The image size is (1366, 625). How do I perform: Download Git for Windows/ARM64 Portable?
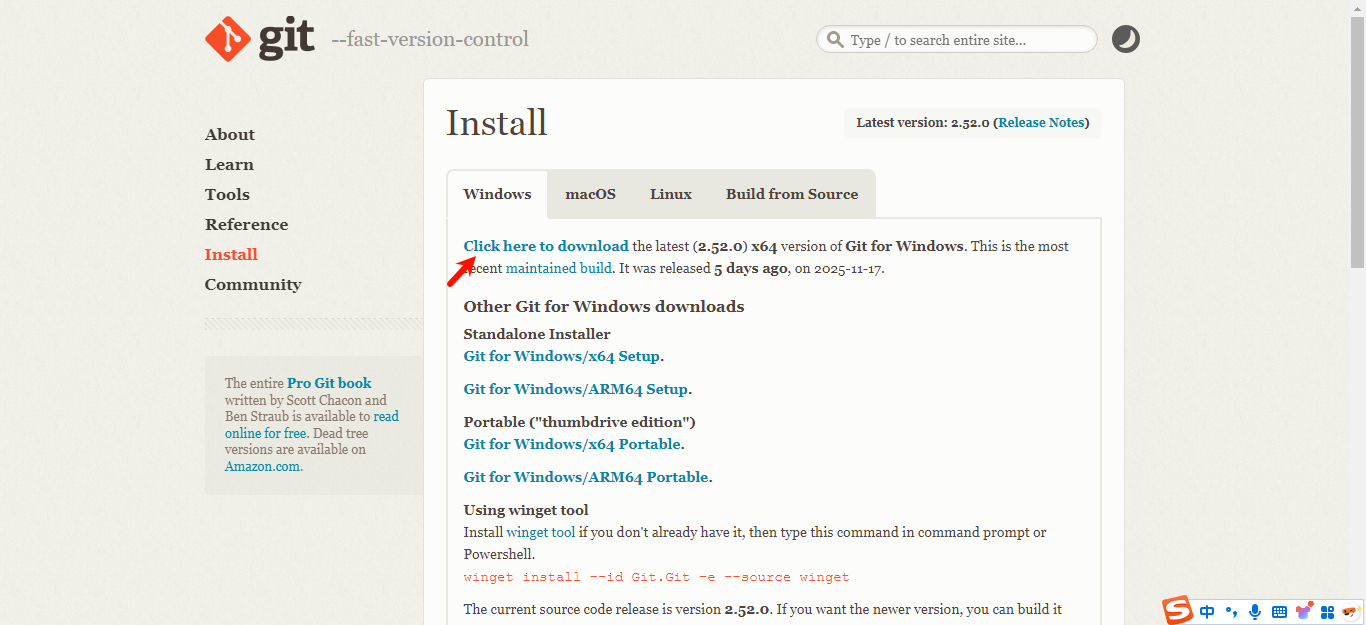coord(586,477)
